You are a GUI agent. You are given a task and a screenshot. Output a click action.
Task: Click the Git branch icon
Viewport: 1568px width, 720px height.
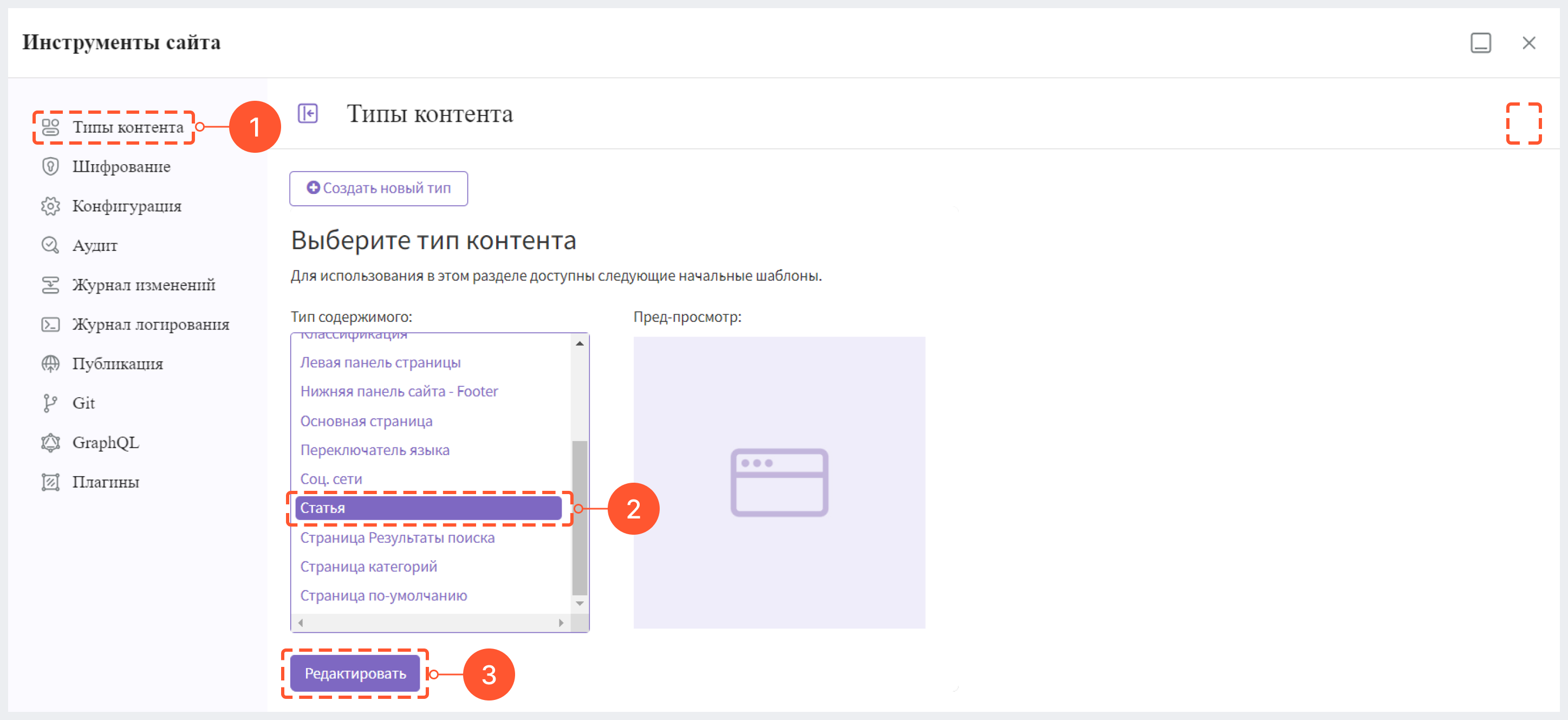(50, 403)
